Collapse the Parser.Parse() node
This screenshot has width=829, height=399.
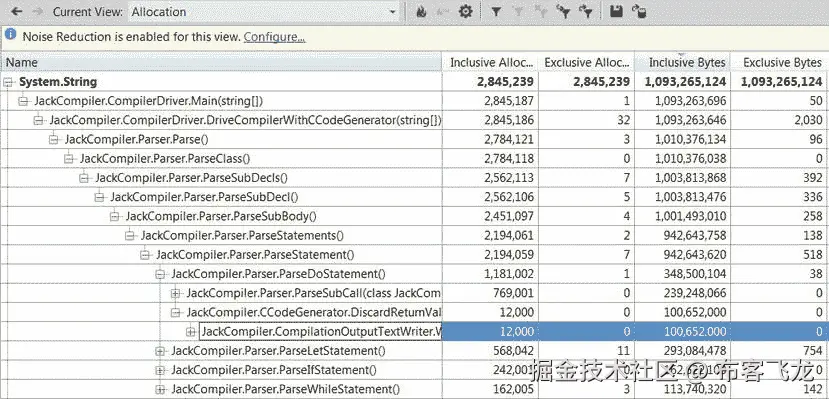[x=53, y=140]
